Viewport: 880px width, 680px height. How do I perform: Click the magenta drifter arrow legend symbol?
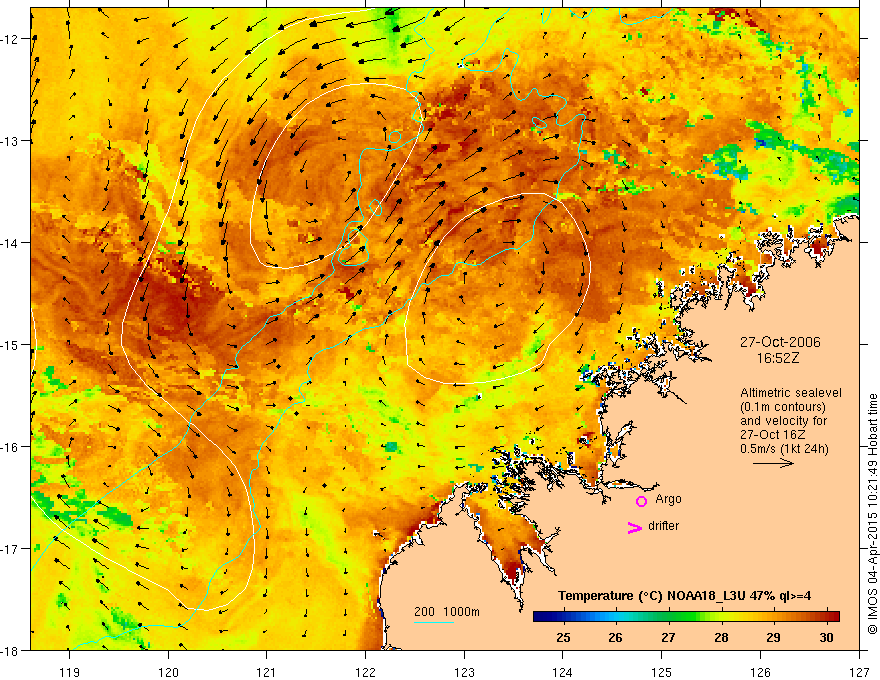tap(635, 527)
